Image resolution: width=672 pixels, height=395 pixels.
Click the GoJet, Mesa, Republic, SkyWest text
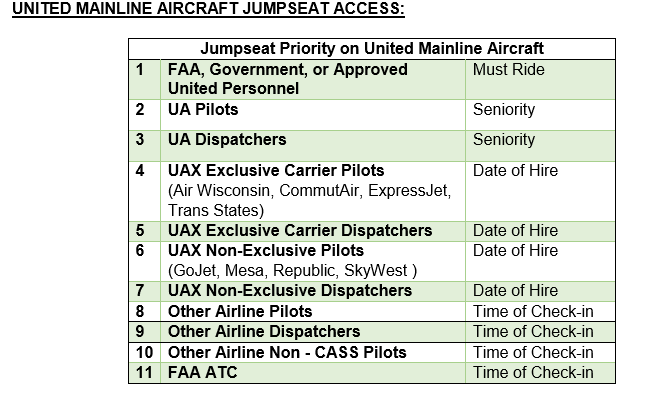point(292,271)
